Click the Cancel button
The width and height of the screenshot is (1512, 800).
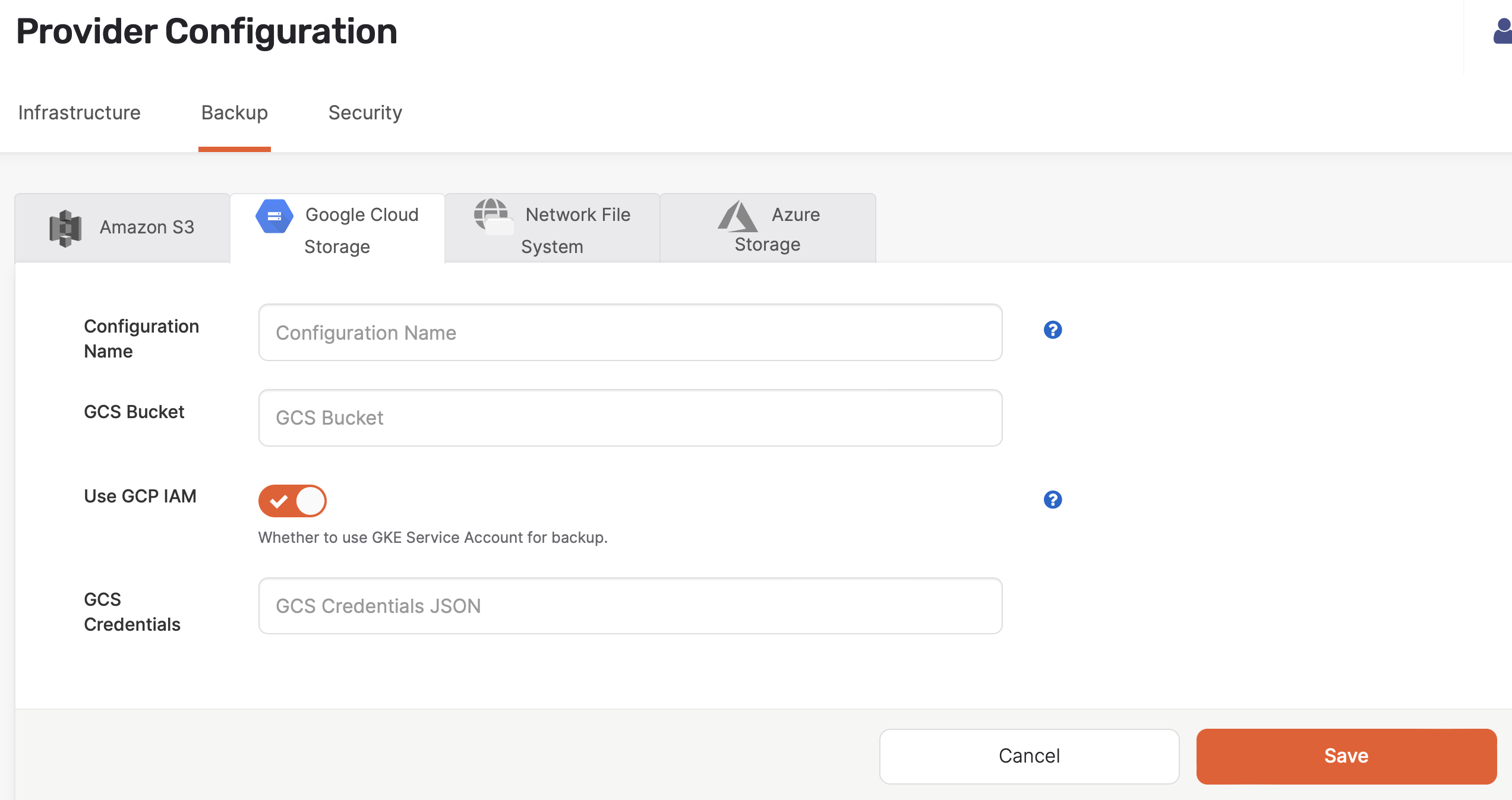click(x=1030, y=756)
